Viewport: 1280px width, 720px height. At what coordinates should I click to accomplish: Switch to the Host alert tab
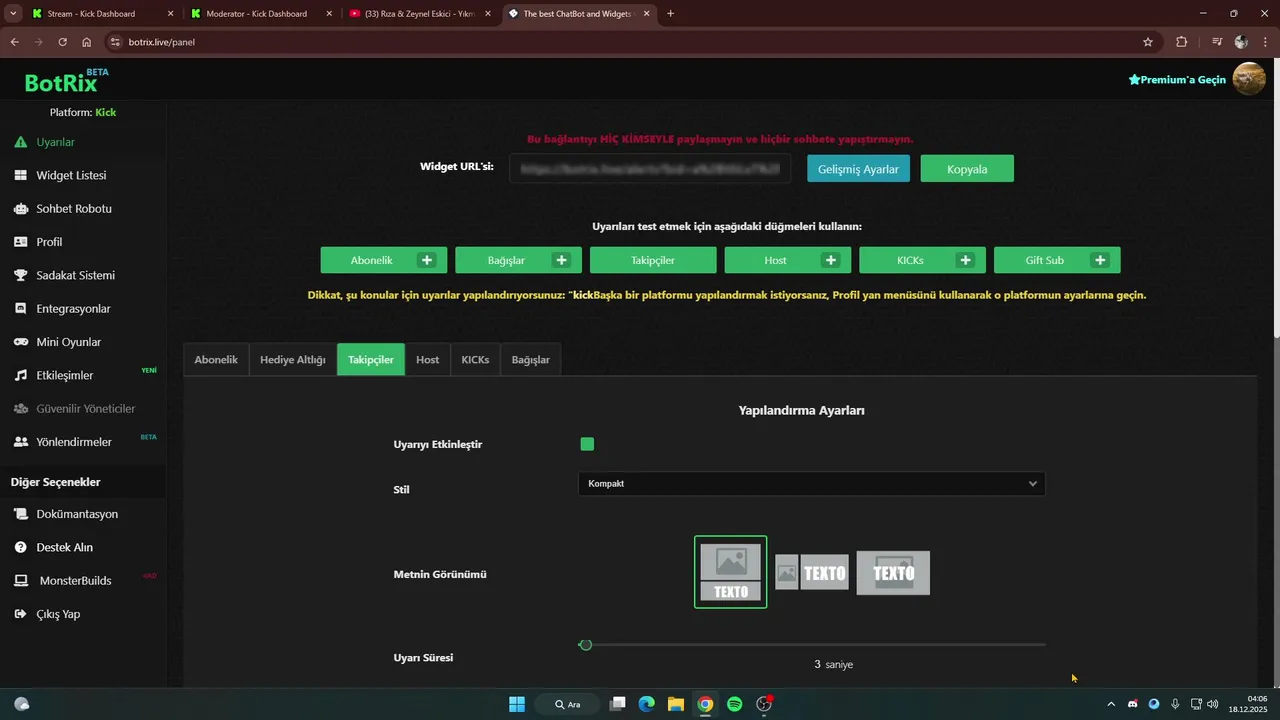pos(428,359)
